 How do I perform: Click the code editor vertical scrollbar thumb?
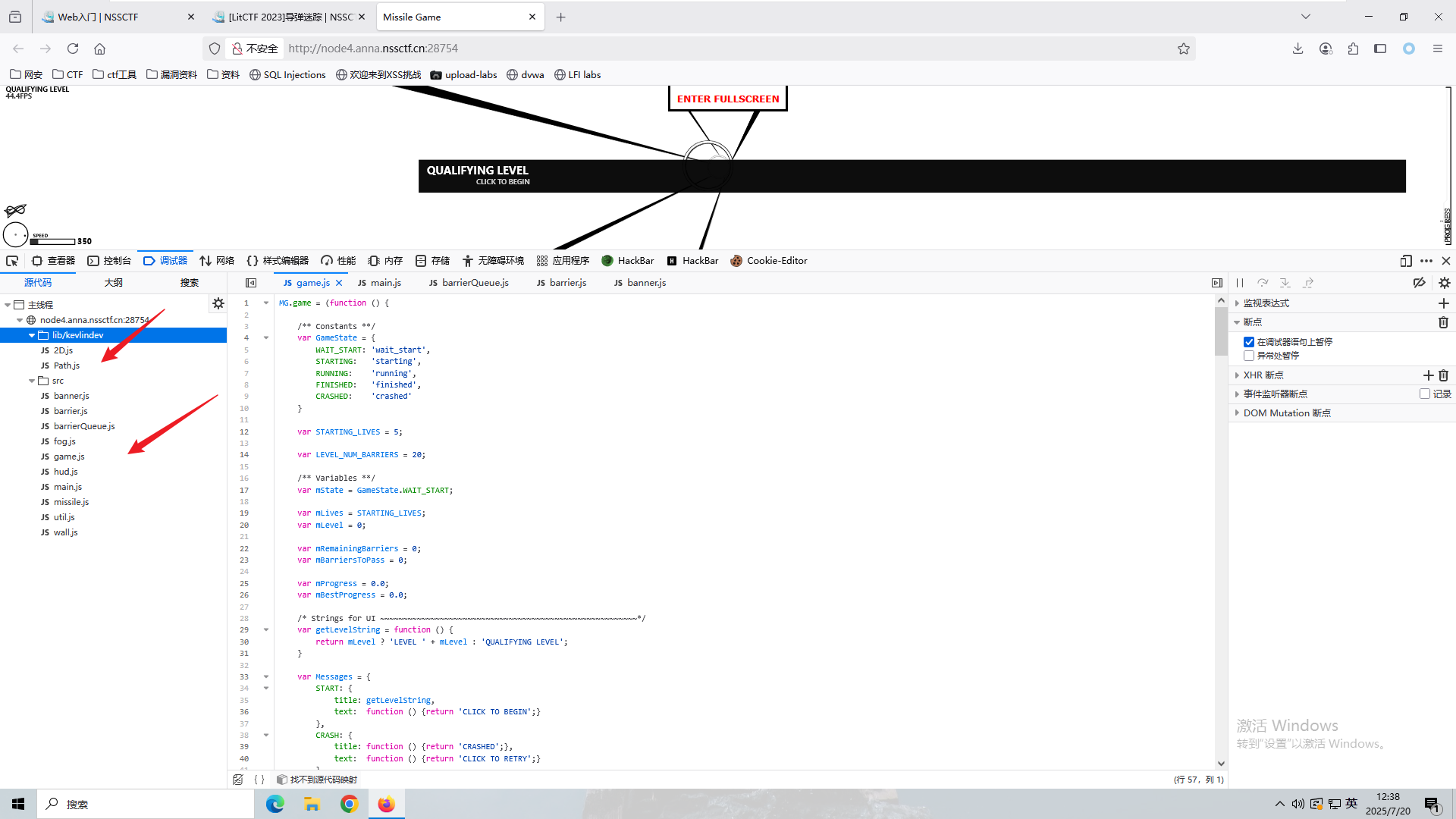click(1221, 330)
